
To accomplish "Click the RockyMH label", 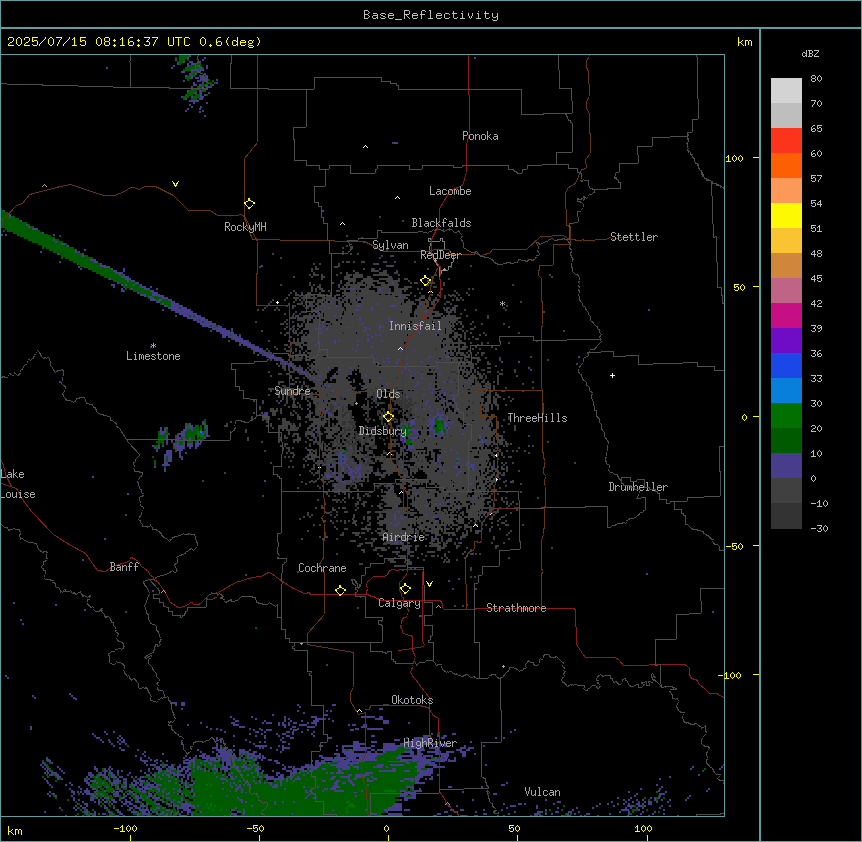I will click(245, 227).
